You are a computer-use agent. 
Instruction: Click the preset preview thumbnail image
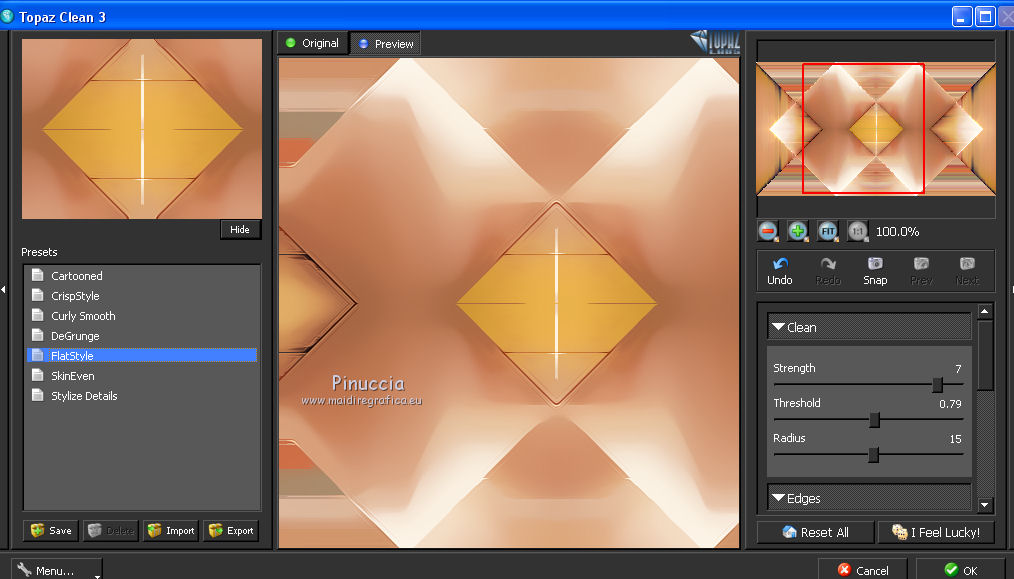[x=142, y=129]
